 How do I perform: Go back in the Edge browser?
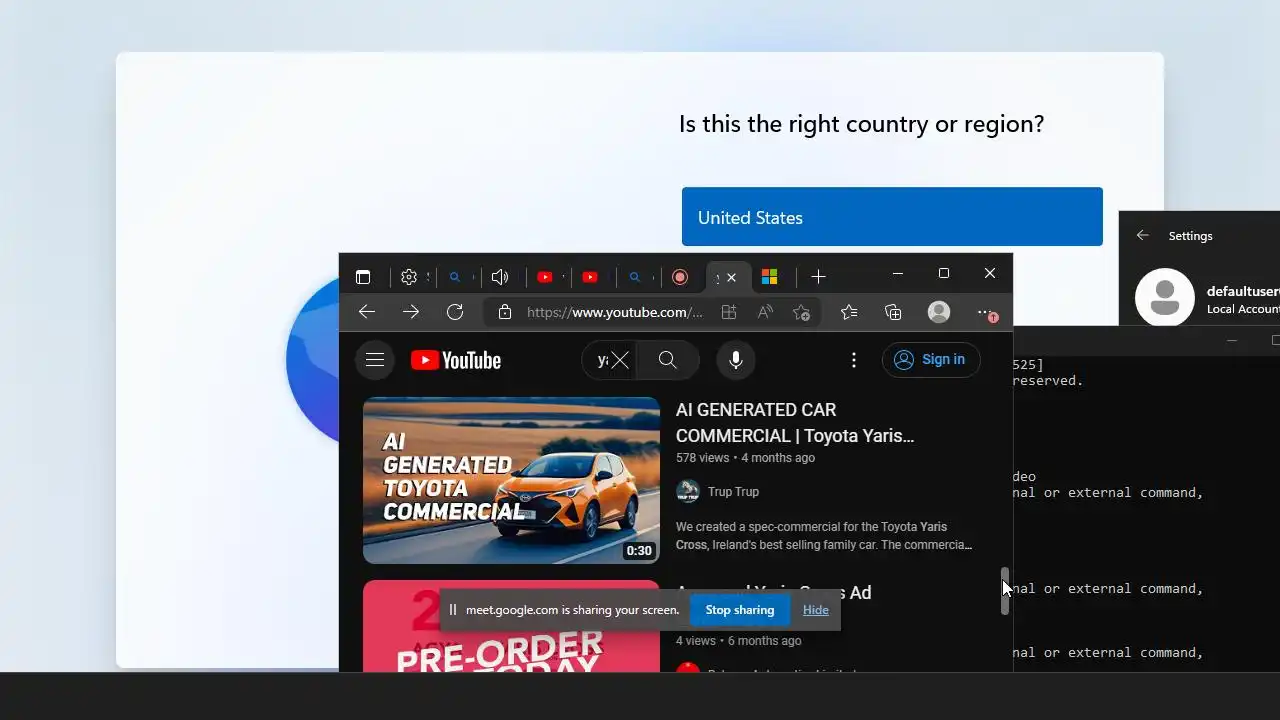point(367,312)
